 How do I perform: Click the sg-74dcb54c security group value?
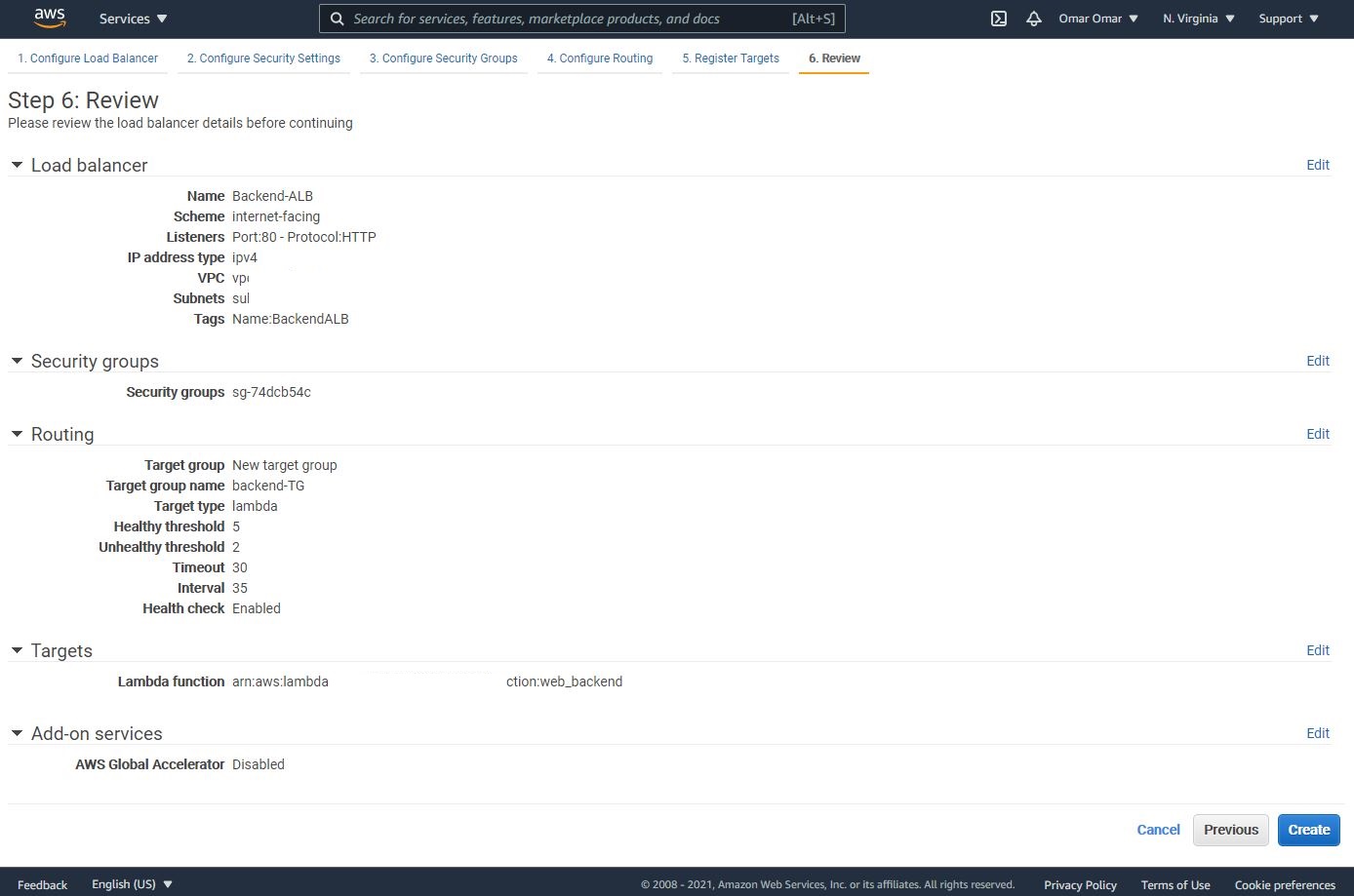[x=271, y=392]
